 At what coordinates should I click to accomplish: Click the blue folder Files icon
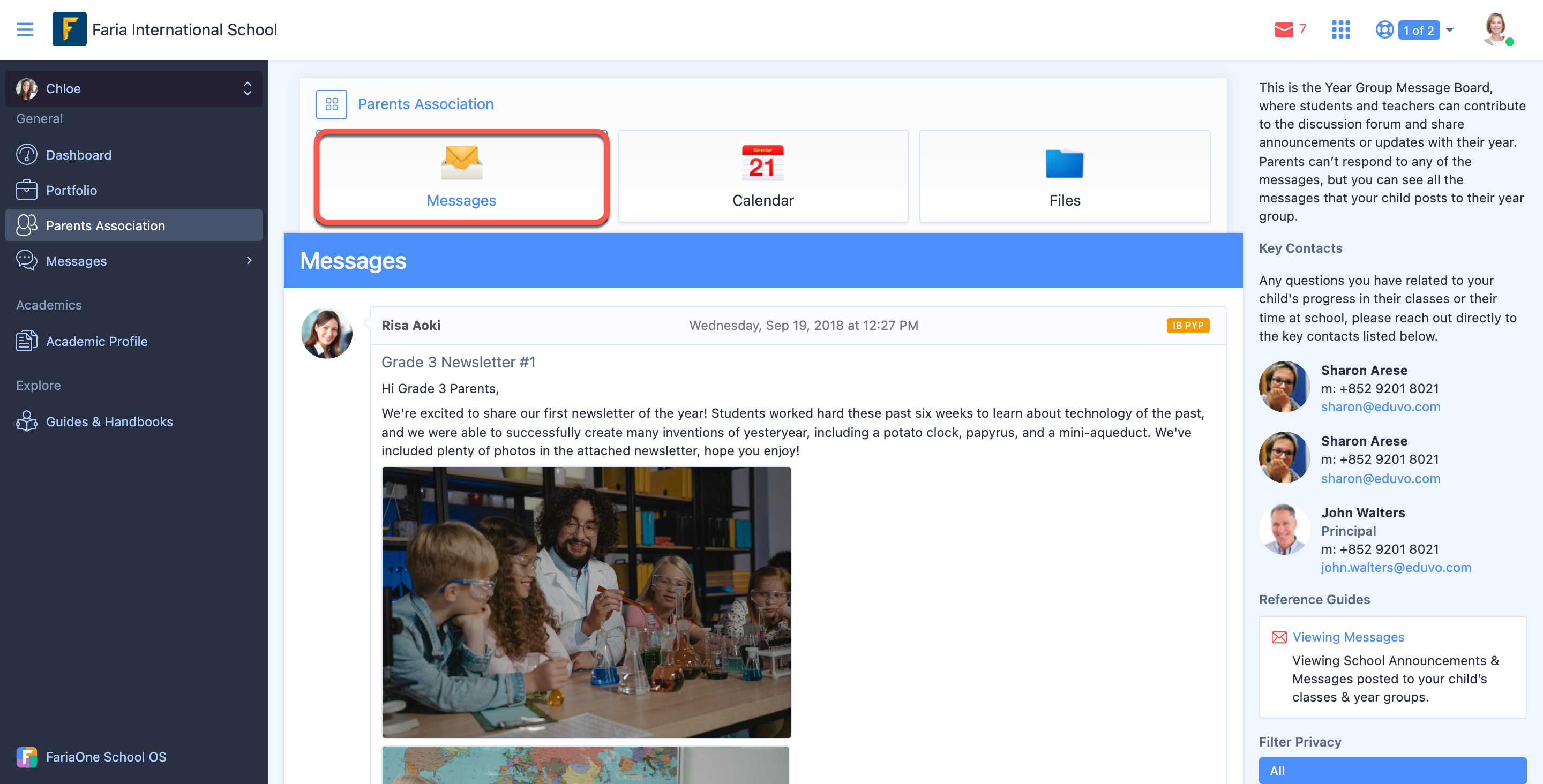point(1065,163)
